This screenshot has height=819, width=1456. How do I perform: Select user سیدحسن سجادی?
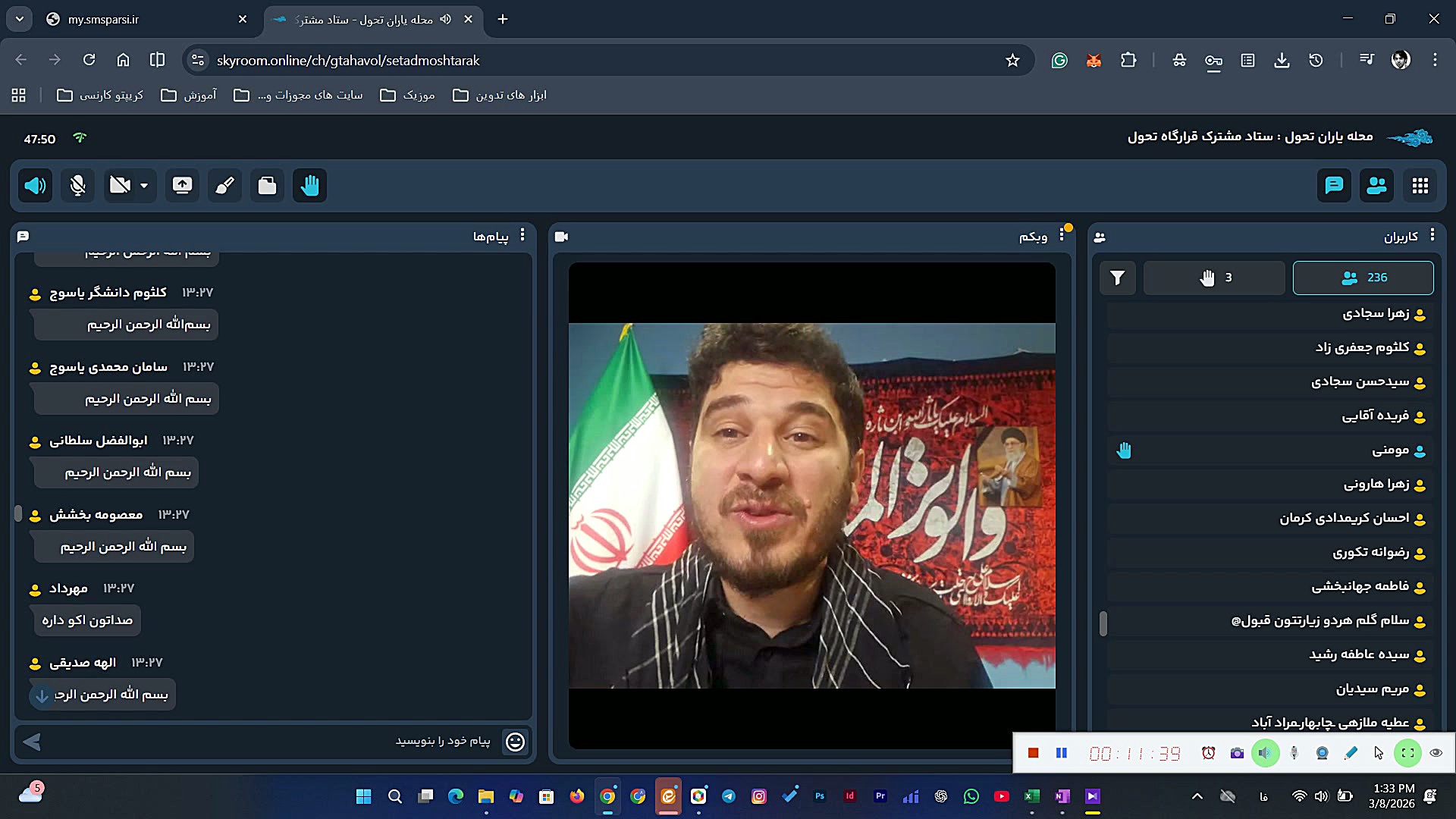coord(1269,382)
